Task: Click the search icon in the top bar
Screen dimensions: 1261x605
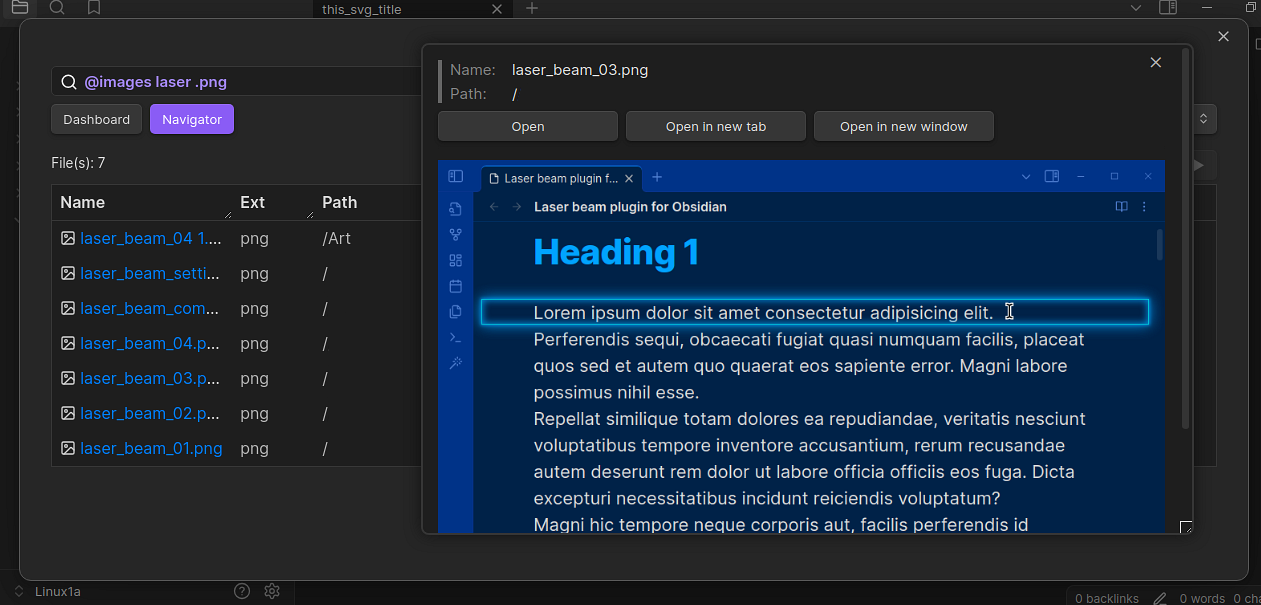Action: pyautogui.click(x=57, y=9)
